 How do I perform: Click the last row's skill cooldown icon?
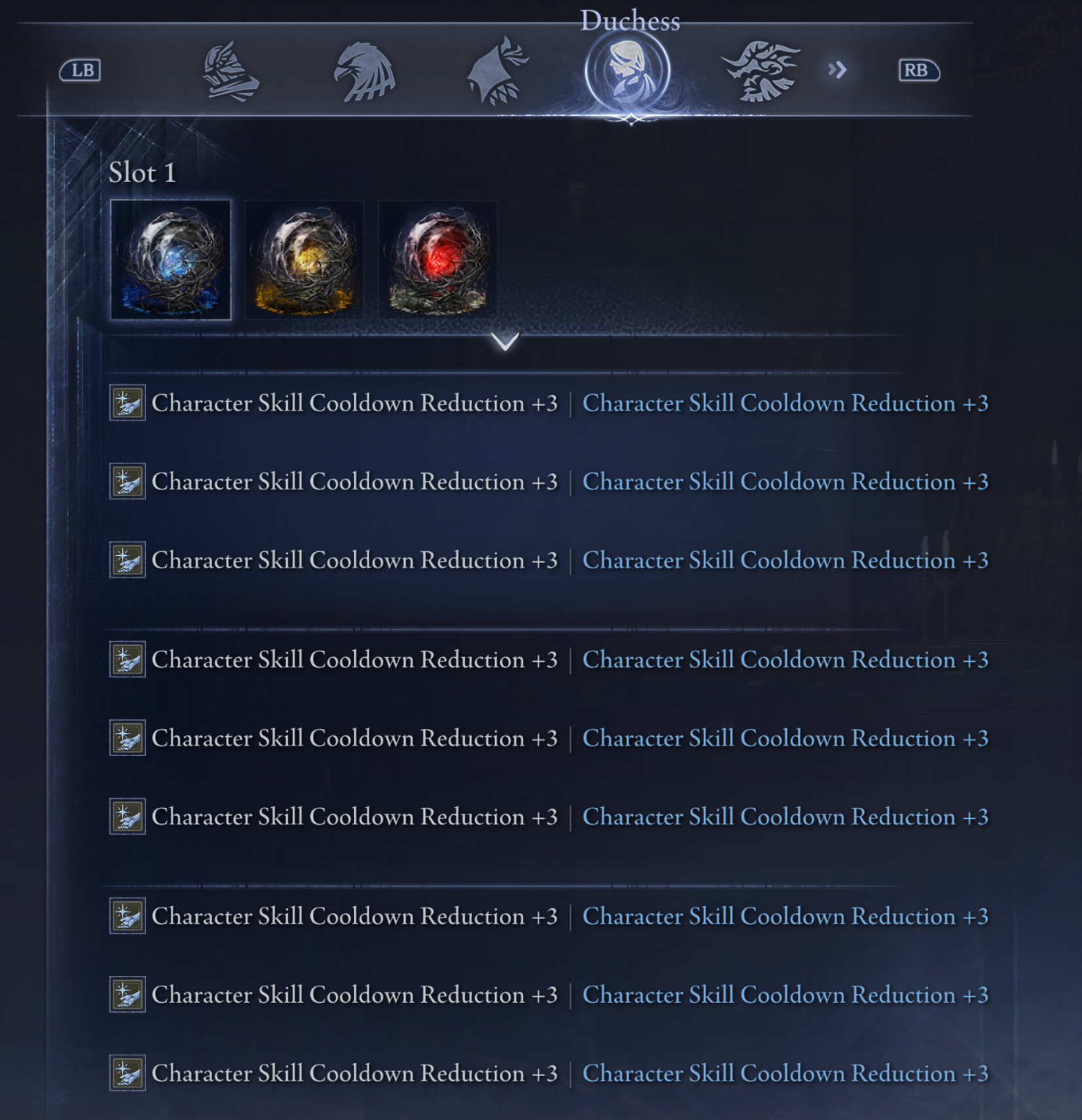[127, 1074]
